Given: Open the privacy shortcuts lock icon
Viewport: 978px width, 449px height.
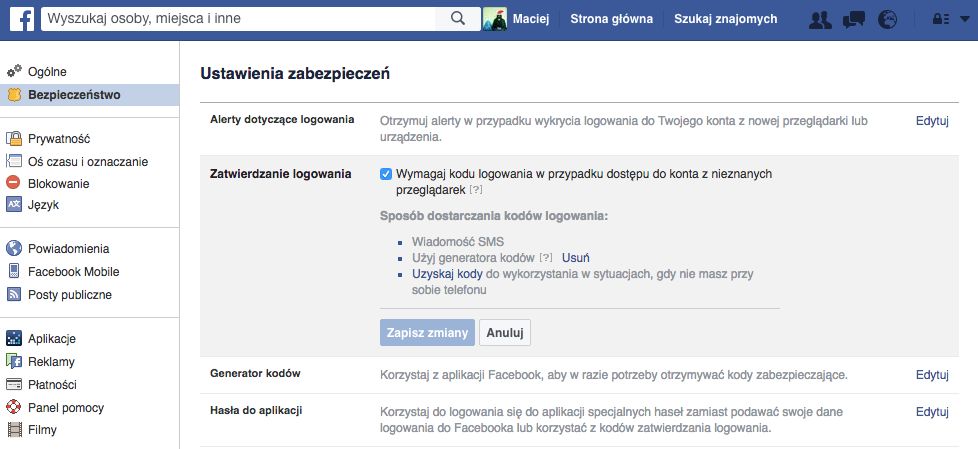Looking at the screenshot, I should [940, 19].
